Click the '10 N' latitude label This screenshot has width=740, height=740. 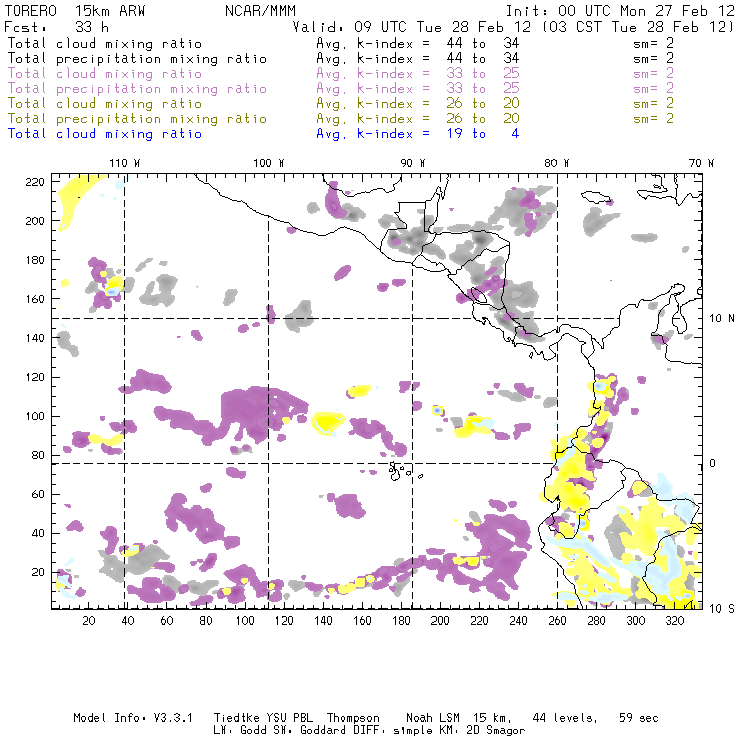click(x=722, y=319)
